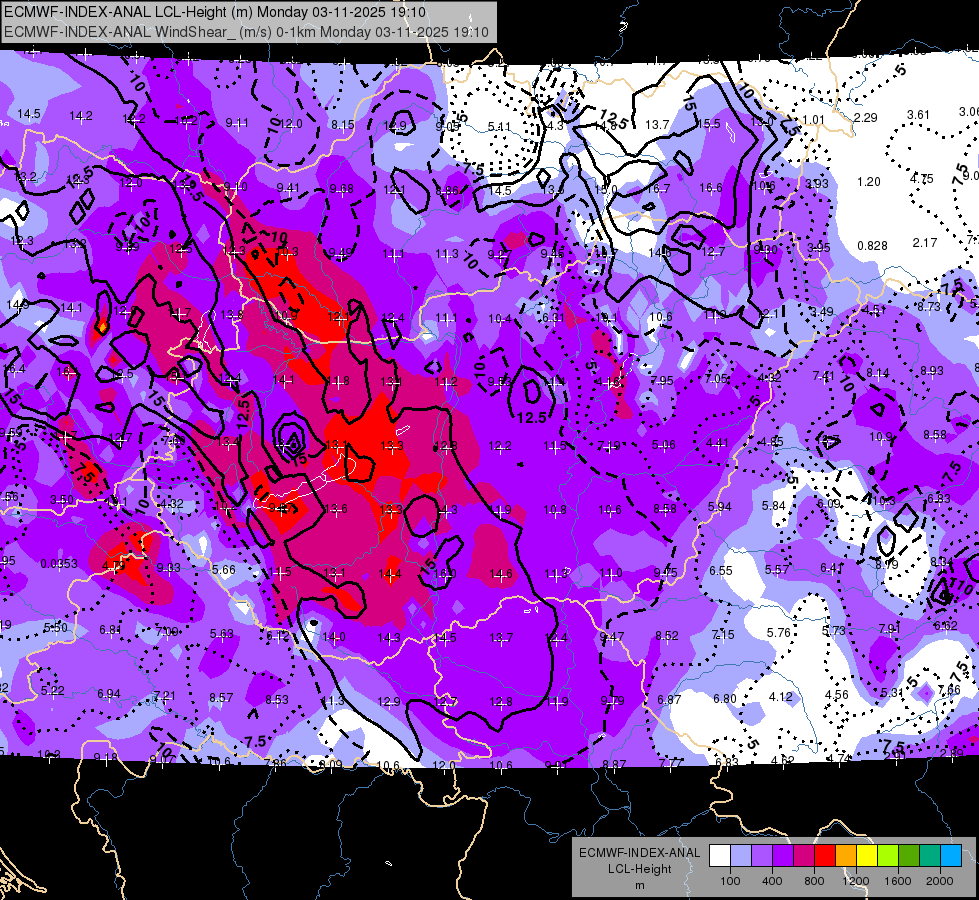Click the grid value 6.81
979x900 pixels.
[111, 630]
